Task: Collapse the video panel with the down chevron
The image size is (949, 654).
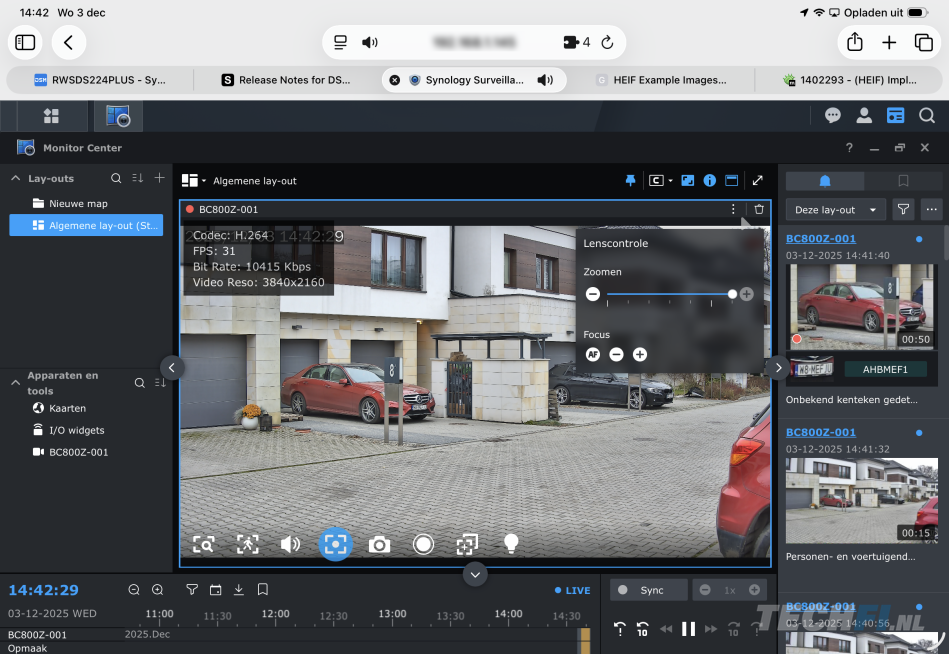Action: click(x=475, y=574)
